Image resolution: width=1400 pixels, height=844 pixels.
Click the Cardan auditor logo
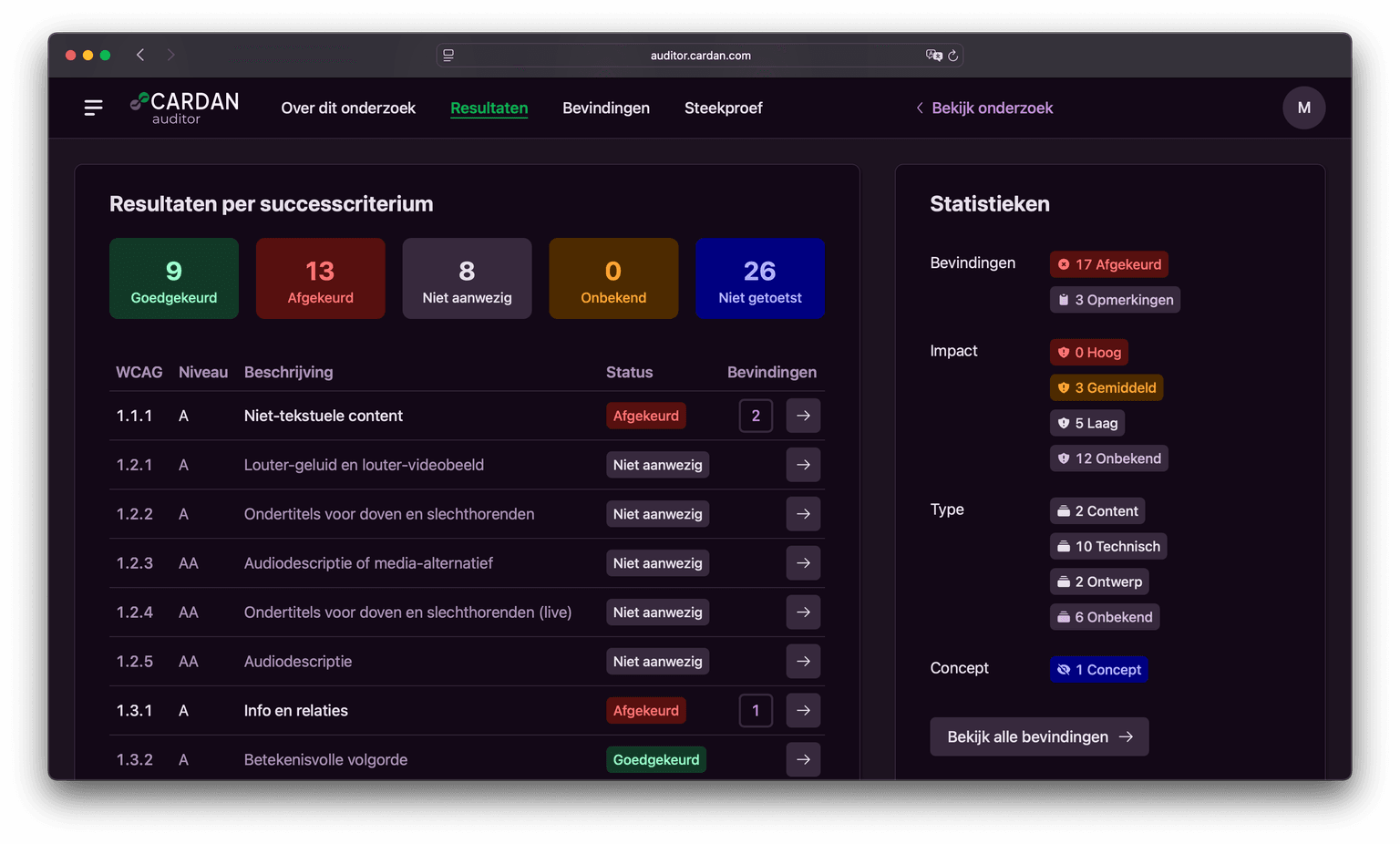click(x=185, y=108)
